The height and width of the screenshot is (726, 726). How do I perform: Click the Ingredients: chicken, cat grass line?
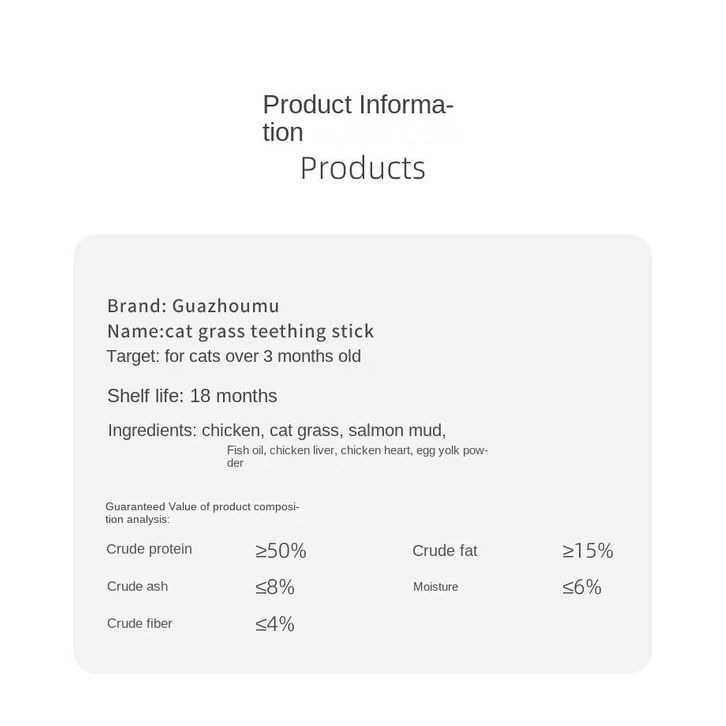(276, 431)
